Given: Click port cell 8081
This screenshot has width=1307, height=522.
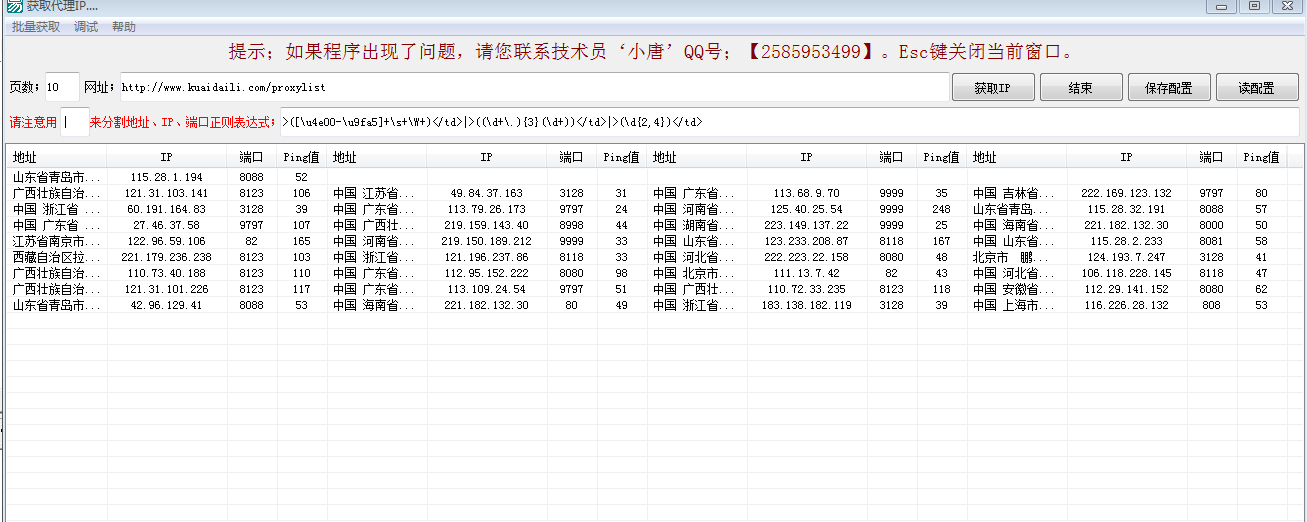Looking at the screenshot, I should click(x=1211, y=241).
